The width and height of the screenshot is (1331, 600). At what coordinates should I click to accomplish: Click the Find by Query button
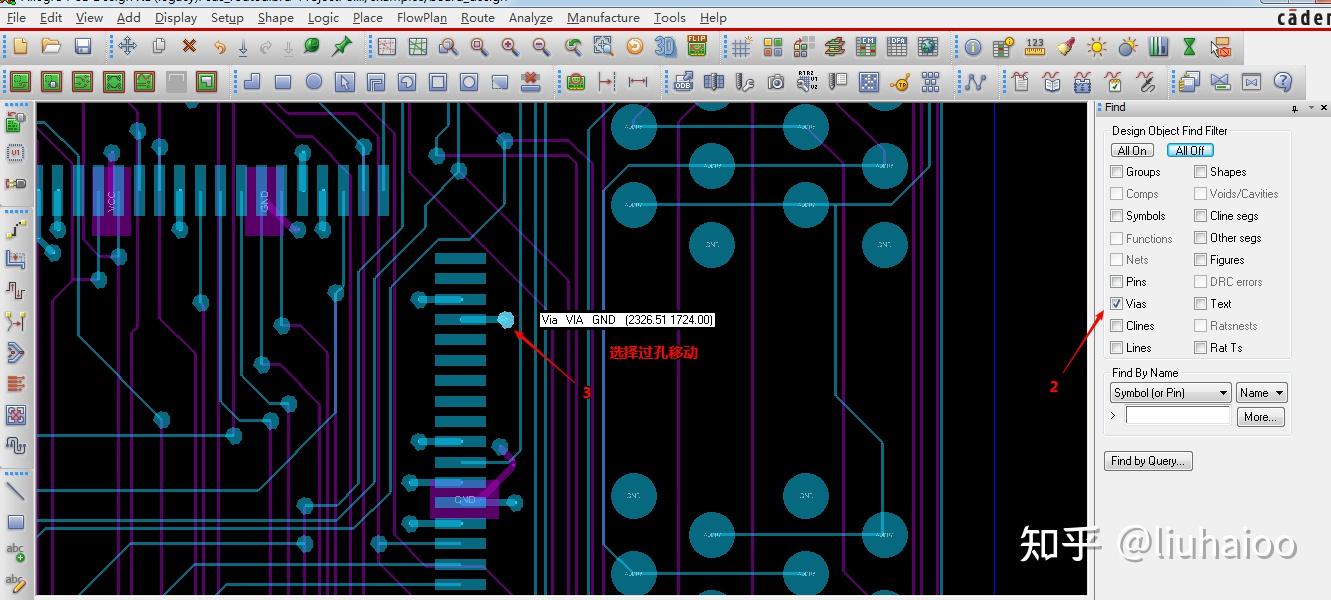(x=1147, y=461)
